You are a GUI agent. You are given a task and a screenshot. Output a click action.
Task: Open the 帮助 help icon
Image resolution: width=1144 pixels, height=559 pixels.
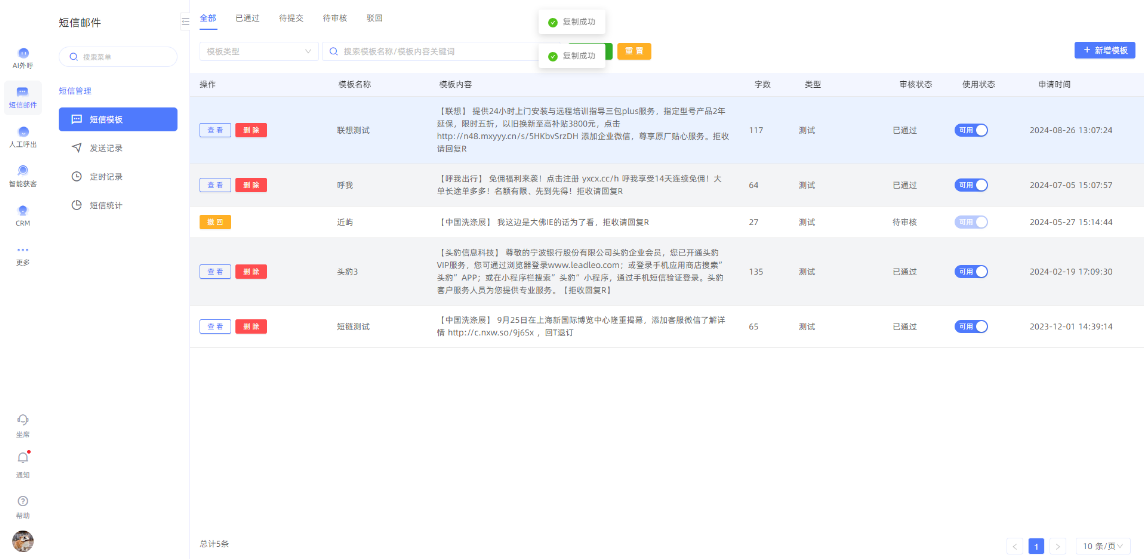point(23,501)
